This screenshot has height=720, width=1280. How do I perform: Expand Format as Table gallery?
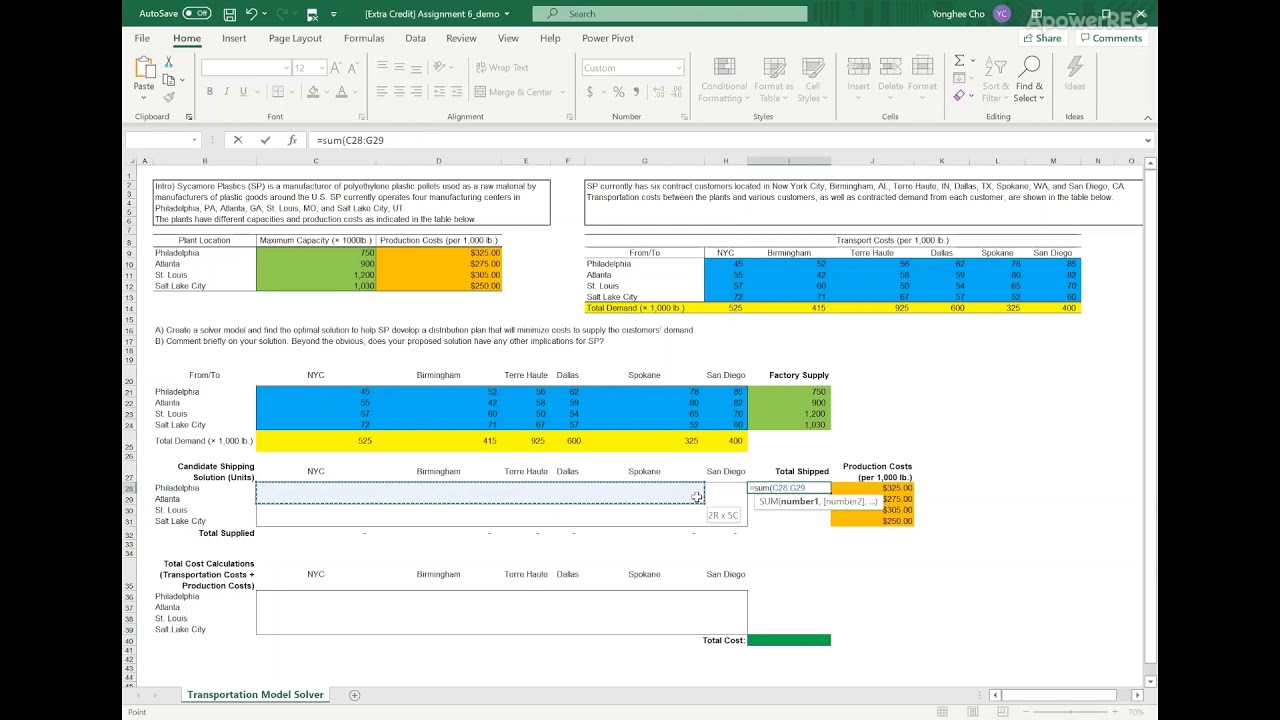pos(774,80)
